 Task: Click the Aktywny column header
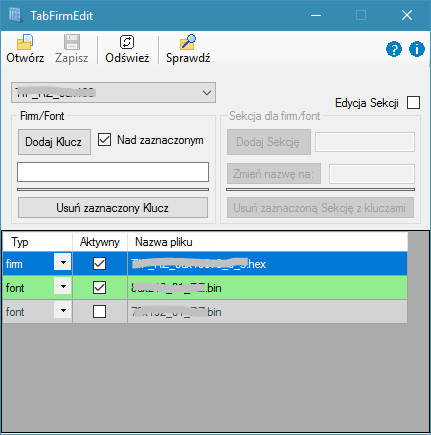(x=100, y=242)
